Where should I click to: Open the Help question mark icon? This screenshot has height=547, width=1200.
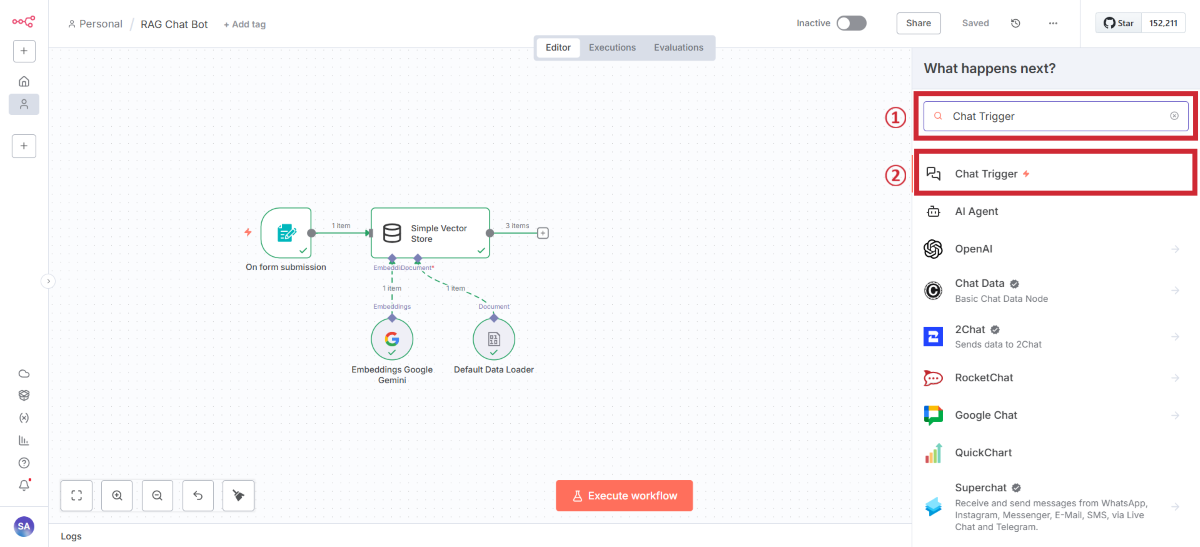[x=24, y=463]
